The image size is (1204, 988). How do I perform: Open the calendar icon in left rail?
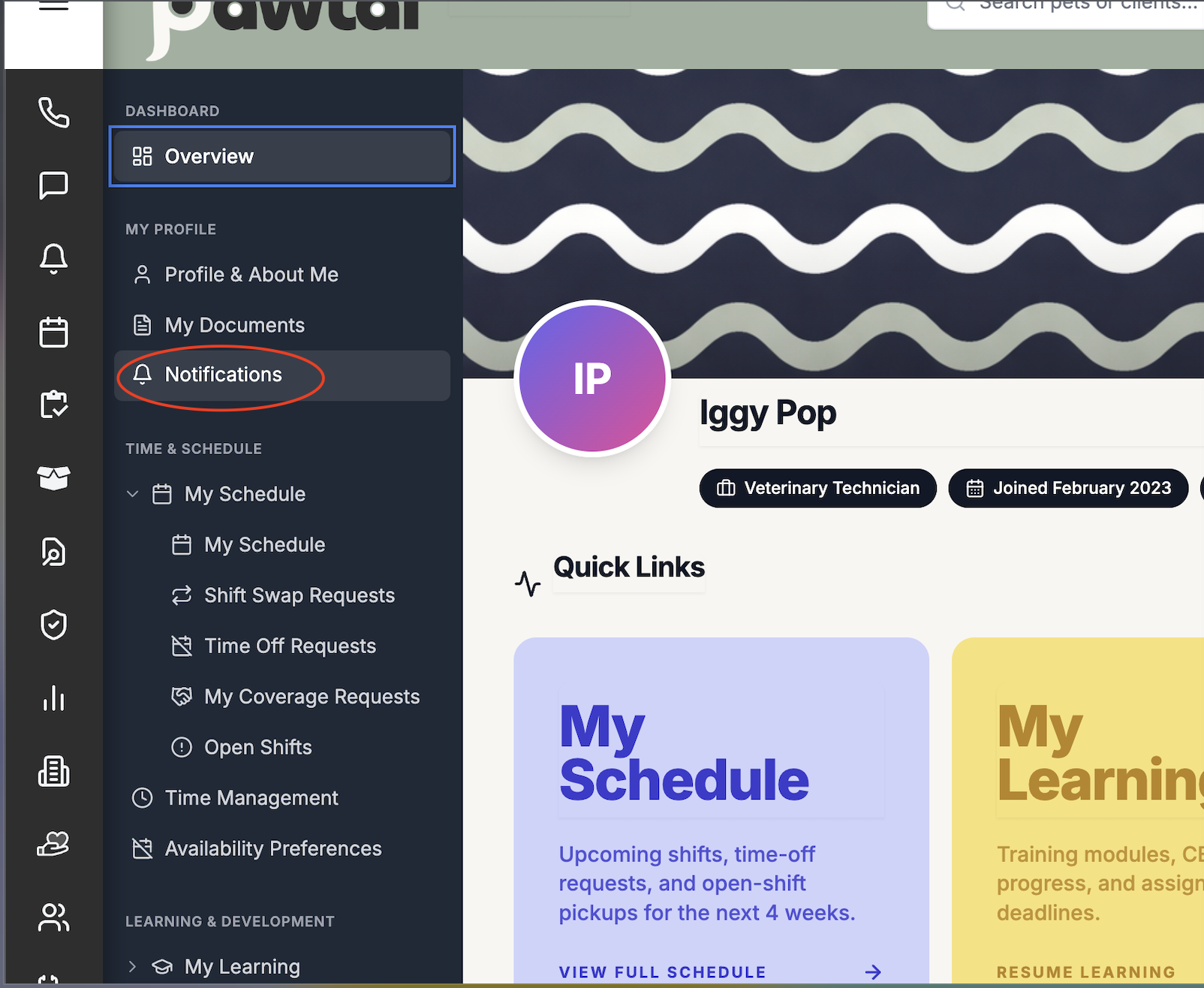[53, 332]
